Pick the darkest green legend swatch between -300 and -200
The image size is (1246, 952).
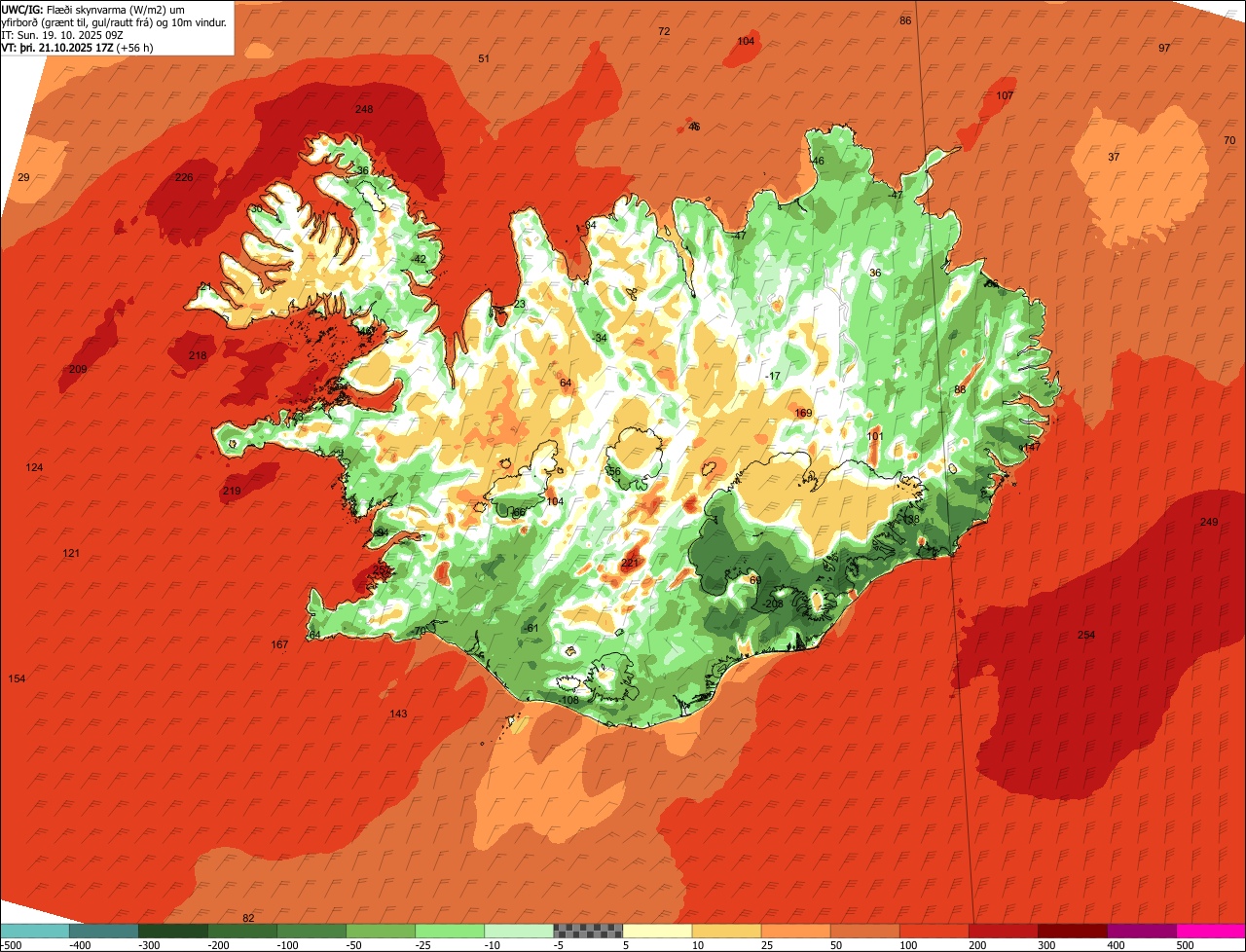[x=173, y=930]
